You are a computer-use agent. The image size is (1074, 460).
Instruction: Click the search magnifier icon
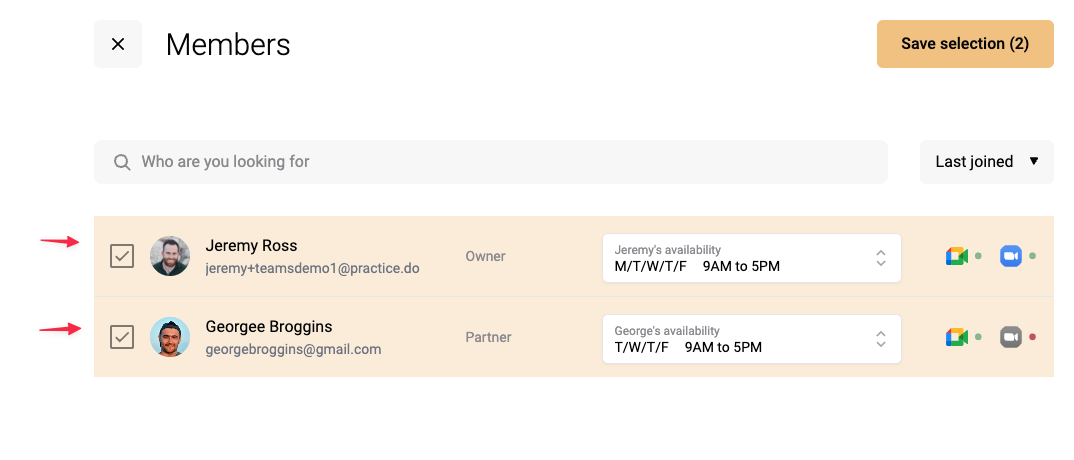pos(122,162)
